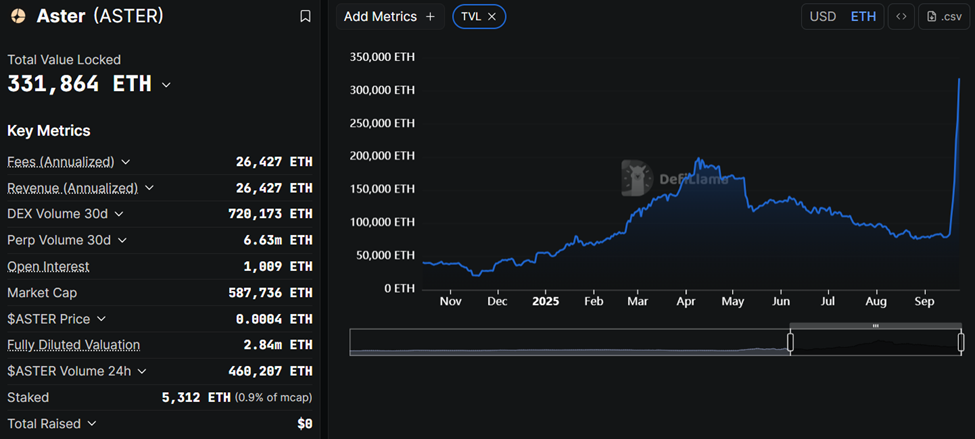
Task: Click the Aster token logo icon
Action: [x=18, y=16]
